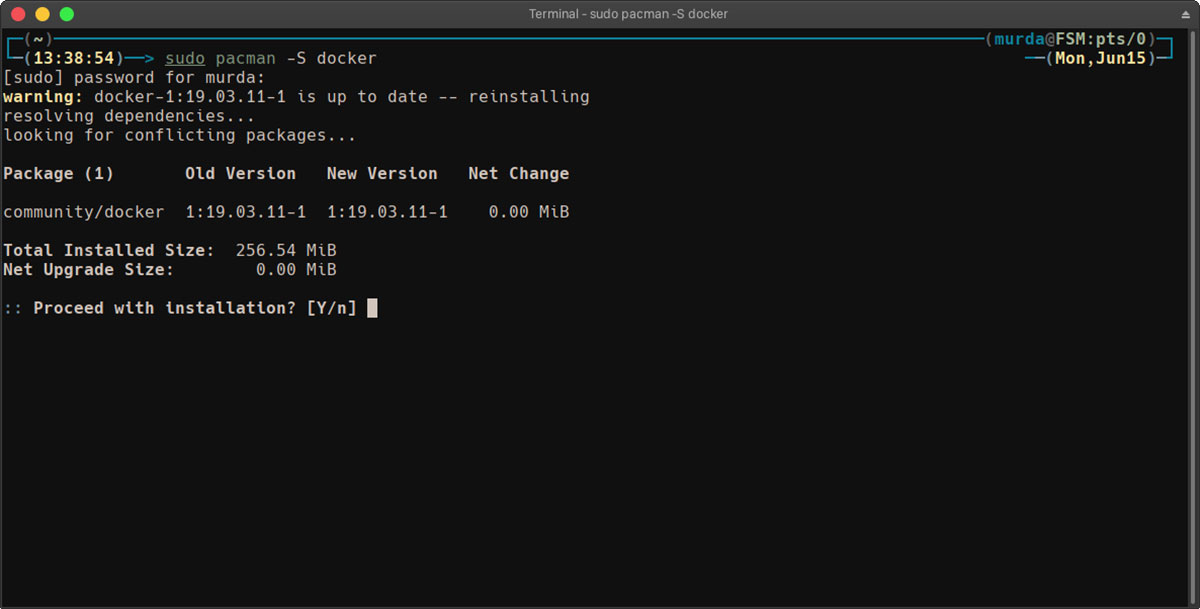Click the yellow minimize window button
Image resolution: width=1200 pixels, height=609 pixels.
(41, 14)
